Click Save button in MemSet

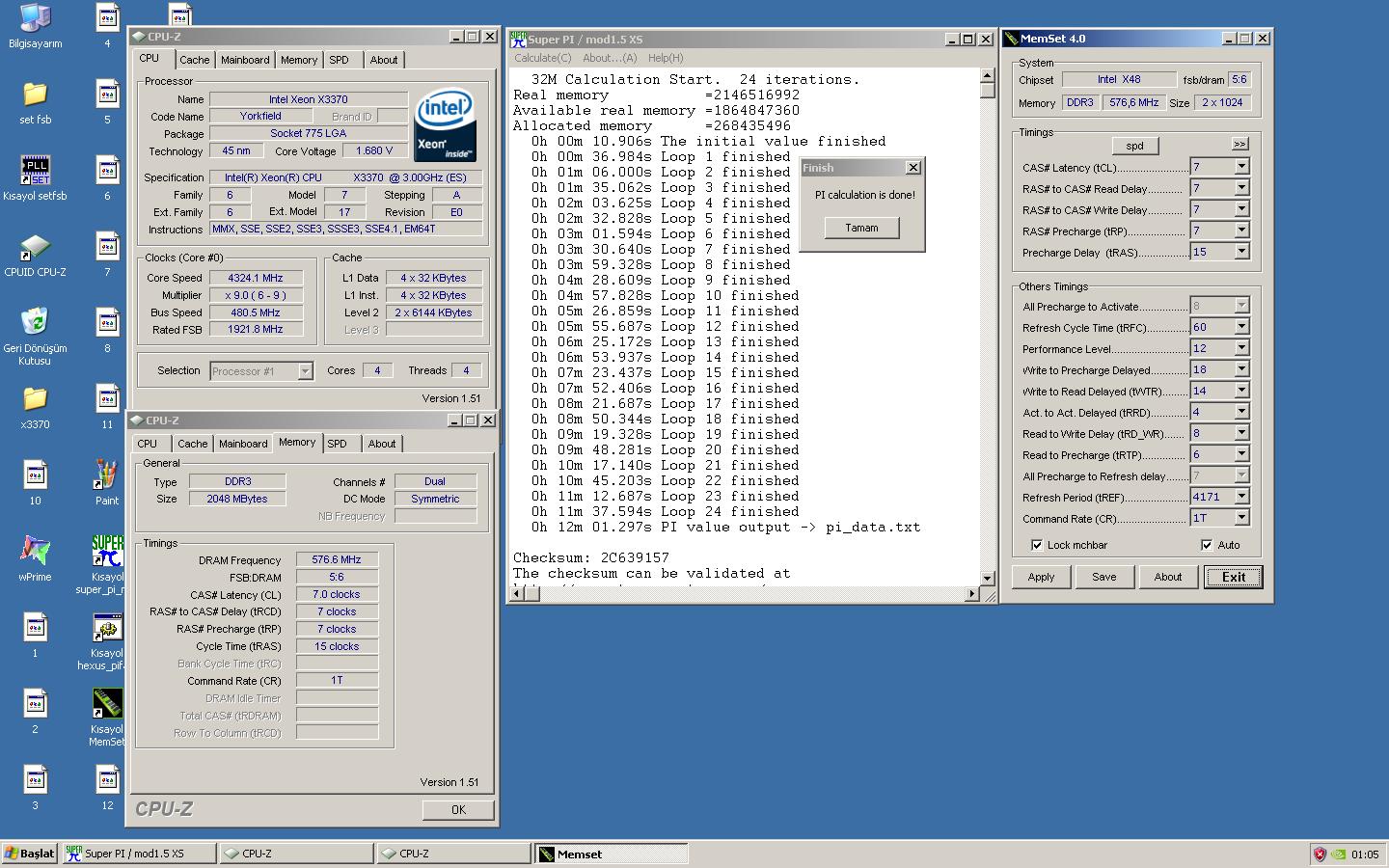tap(1103, 577)
